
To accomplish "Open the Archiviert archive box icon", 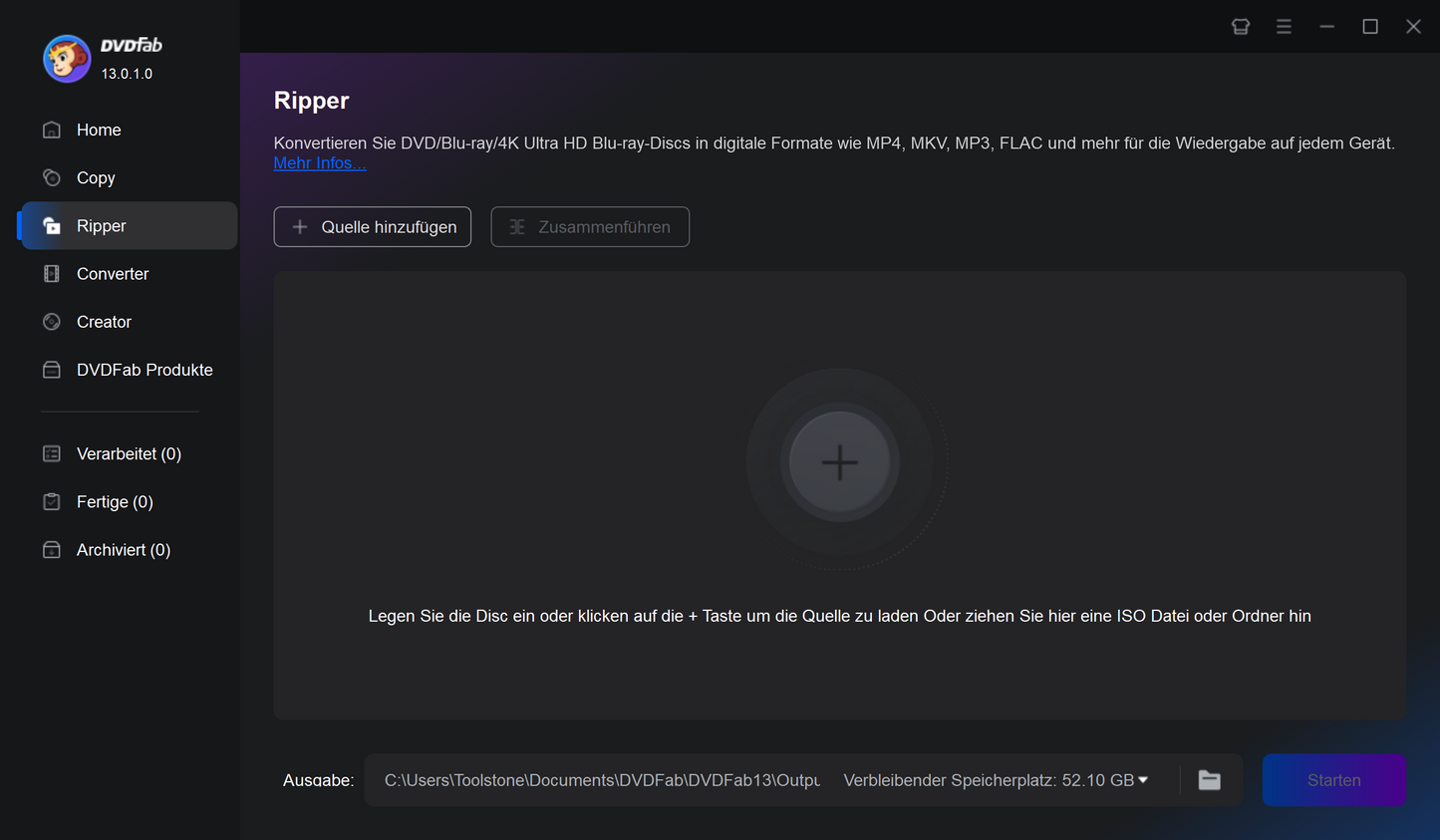I will [52, 550].
